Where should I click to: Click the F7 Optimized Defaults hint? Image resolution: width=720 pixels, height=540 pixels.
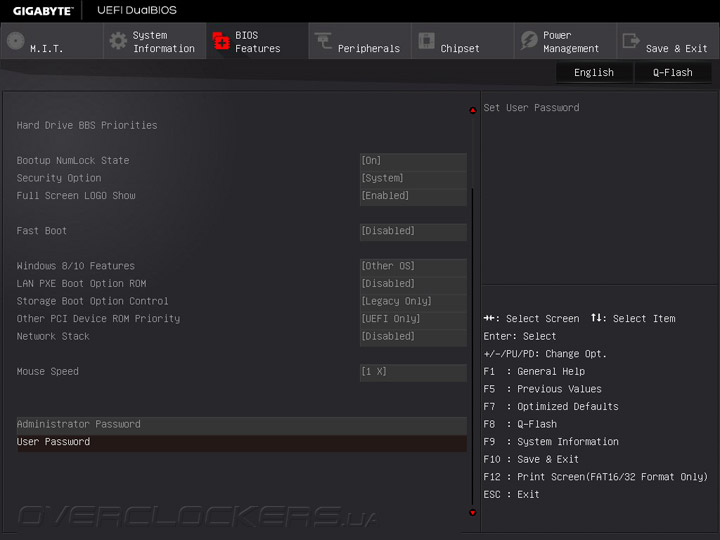[x=551, y=407]
